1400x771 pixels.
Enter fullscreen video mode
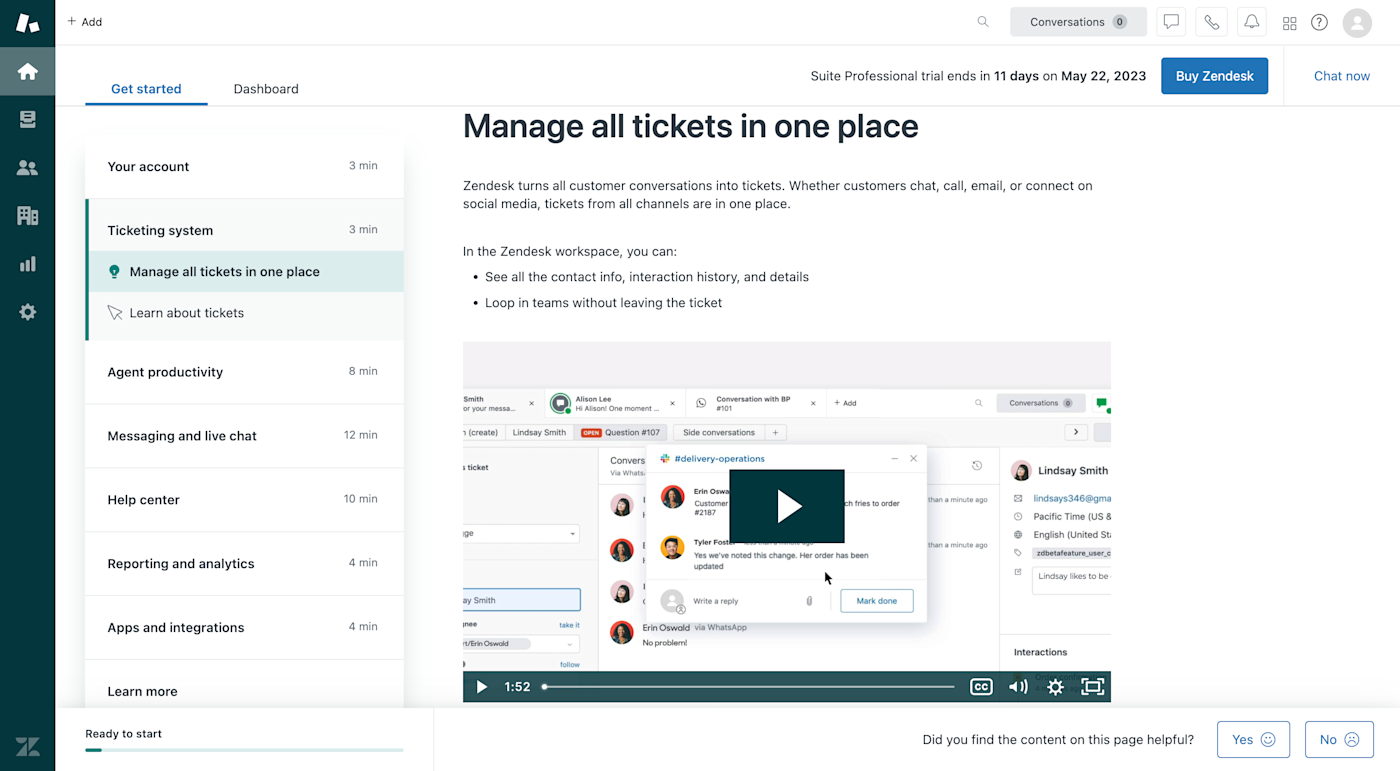1092,687
